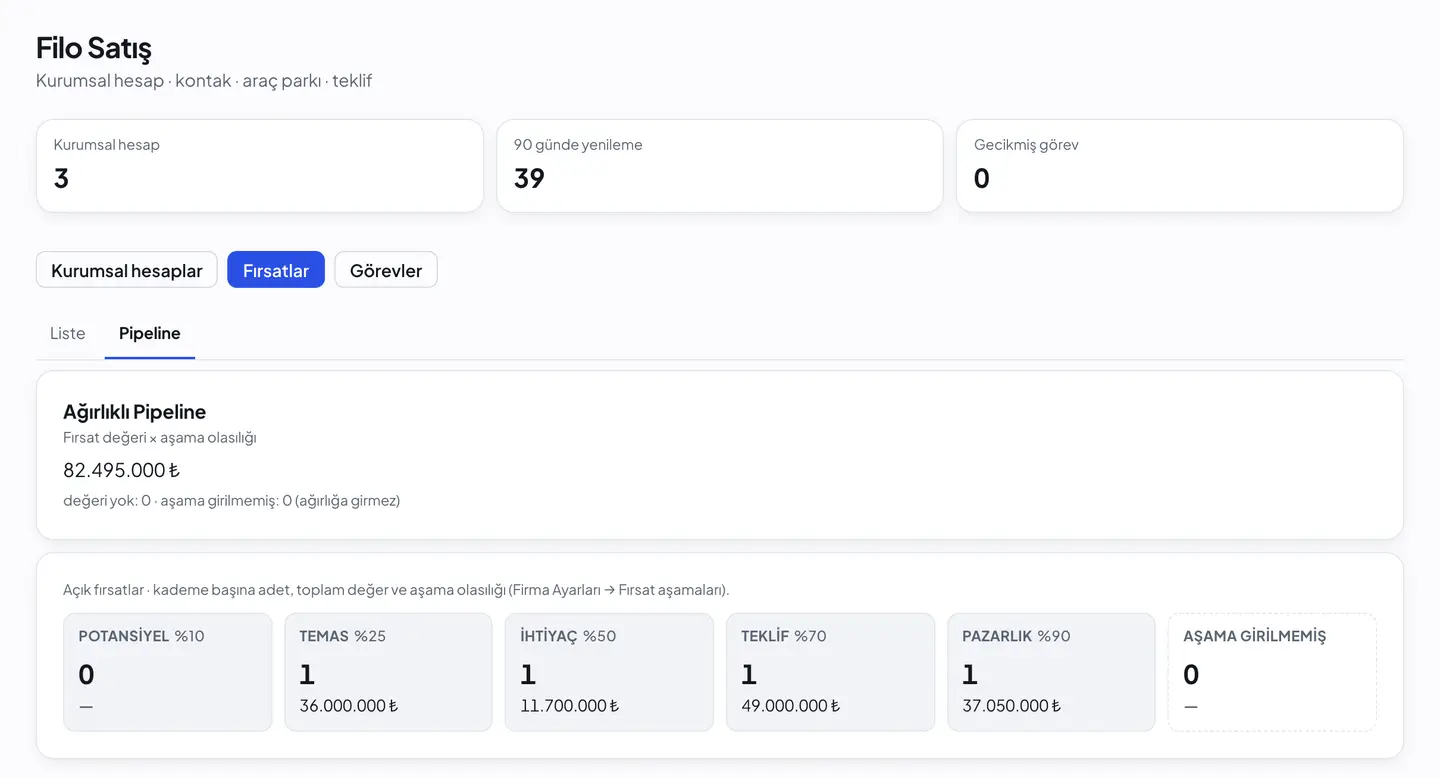
Task: Open the AŞAMA GİRİLMEMİŞ stage card
Action: point(1272,672)
